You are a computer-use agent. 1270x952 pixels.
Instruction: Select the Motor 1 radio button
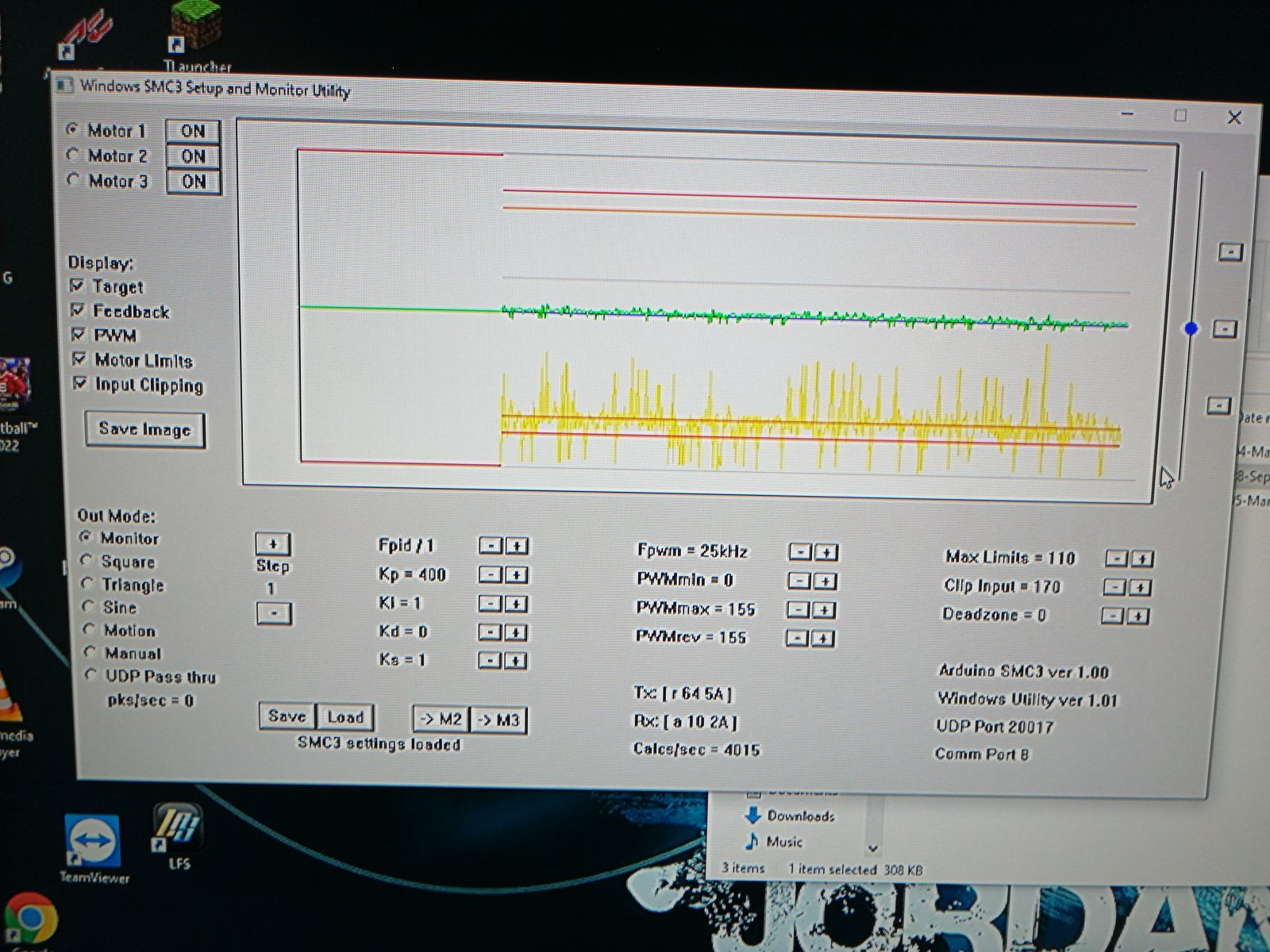coord(73,129)
